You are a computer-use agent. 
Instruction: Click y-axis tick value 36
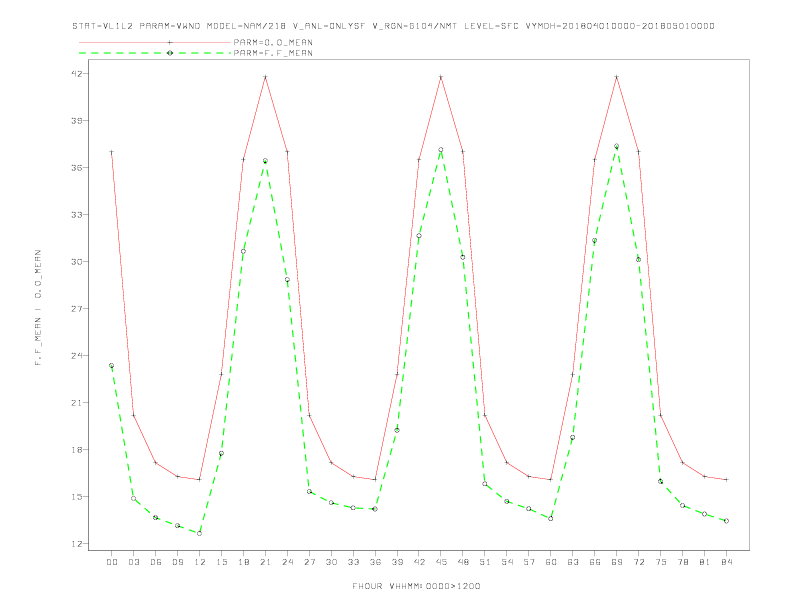coord(77,168)
